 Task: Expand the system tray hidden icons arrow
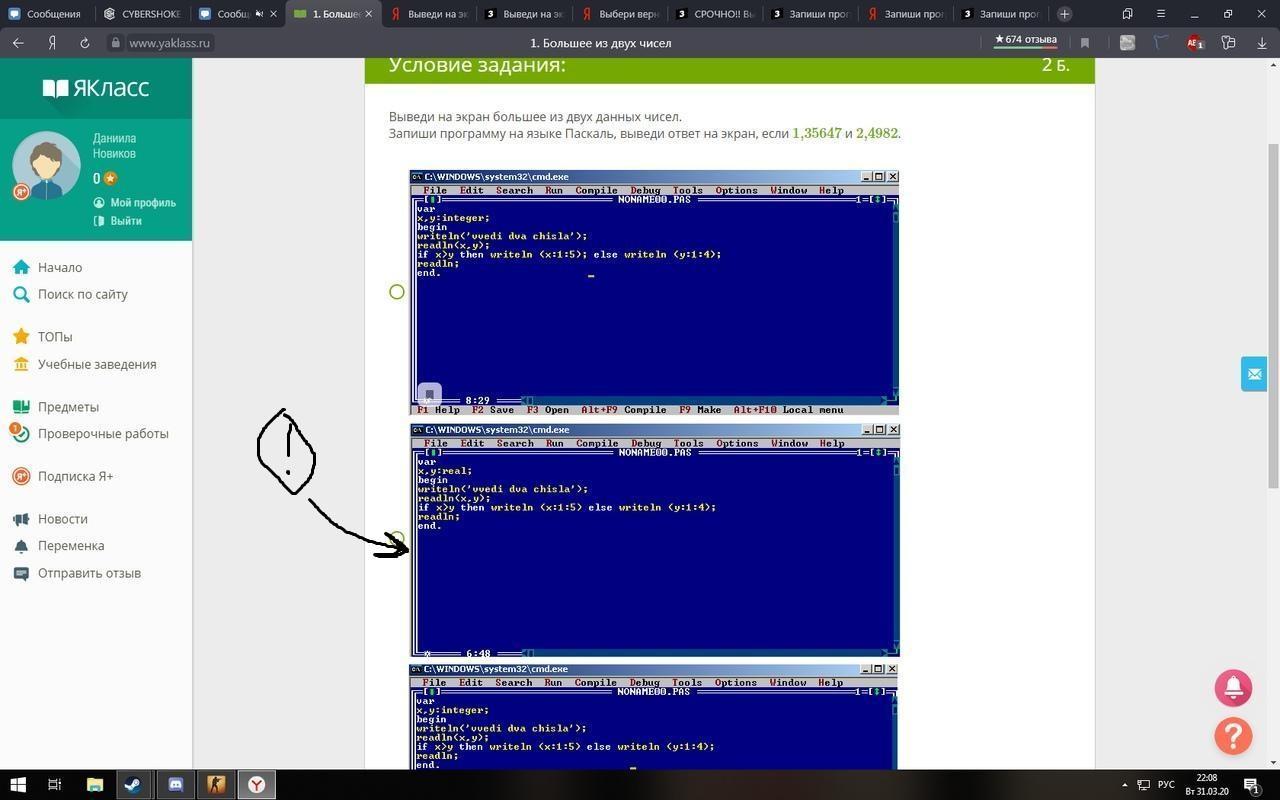(x=1124, y=785)
